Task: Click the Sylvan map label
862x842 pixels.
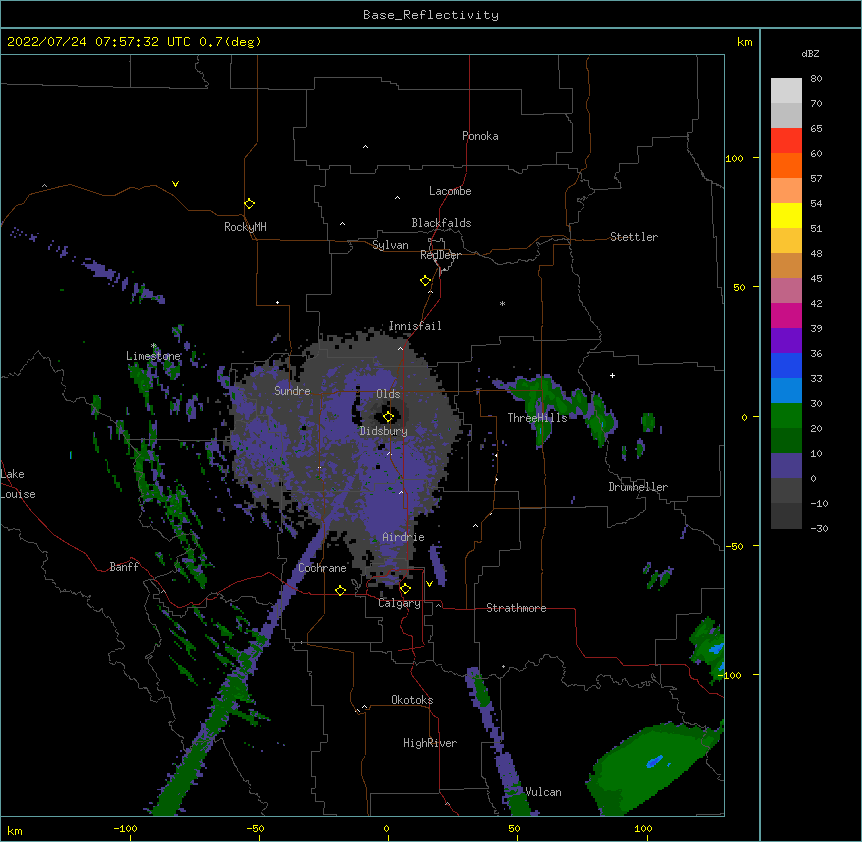Action: pyautogui.click(x=390, y=245)
